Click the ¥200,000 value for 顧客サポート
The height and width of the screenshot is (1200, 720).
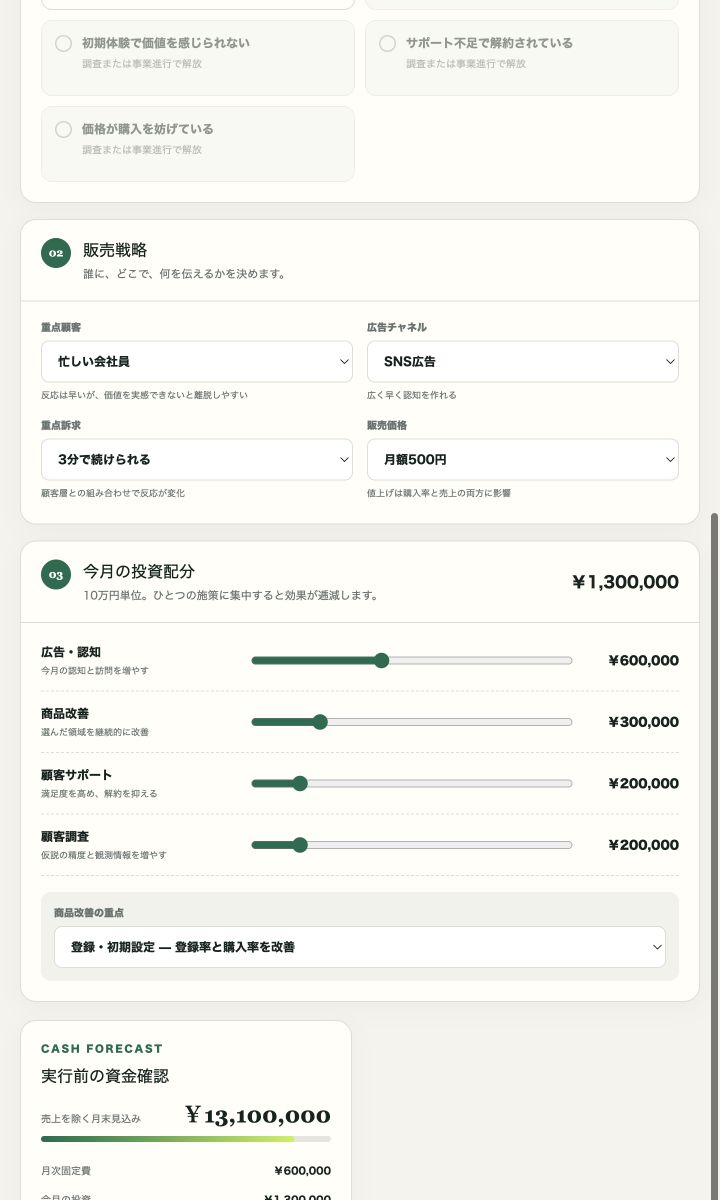(643, 783)
